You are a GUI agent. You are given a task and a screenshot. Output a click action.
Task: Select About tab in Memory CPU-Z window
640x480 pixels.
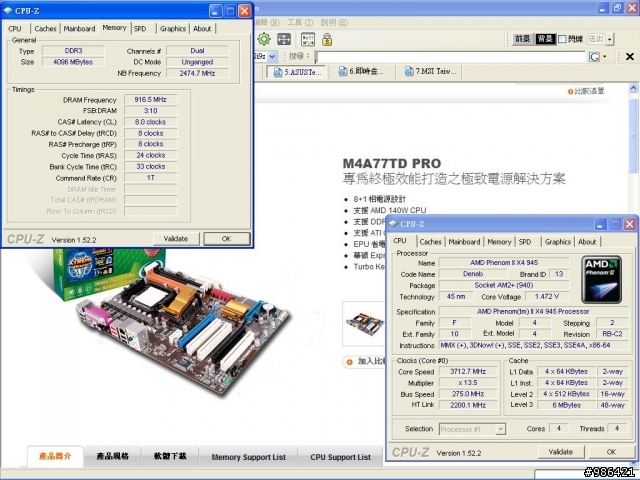click(x=202, y=29)
